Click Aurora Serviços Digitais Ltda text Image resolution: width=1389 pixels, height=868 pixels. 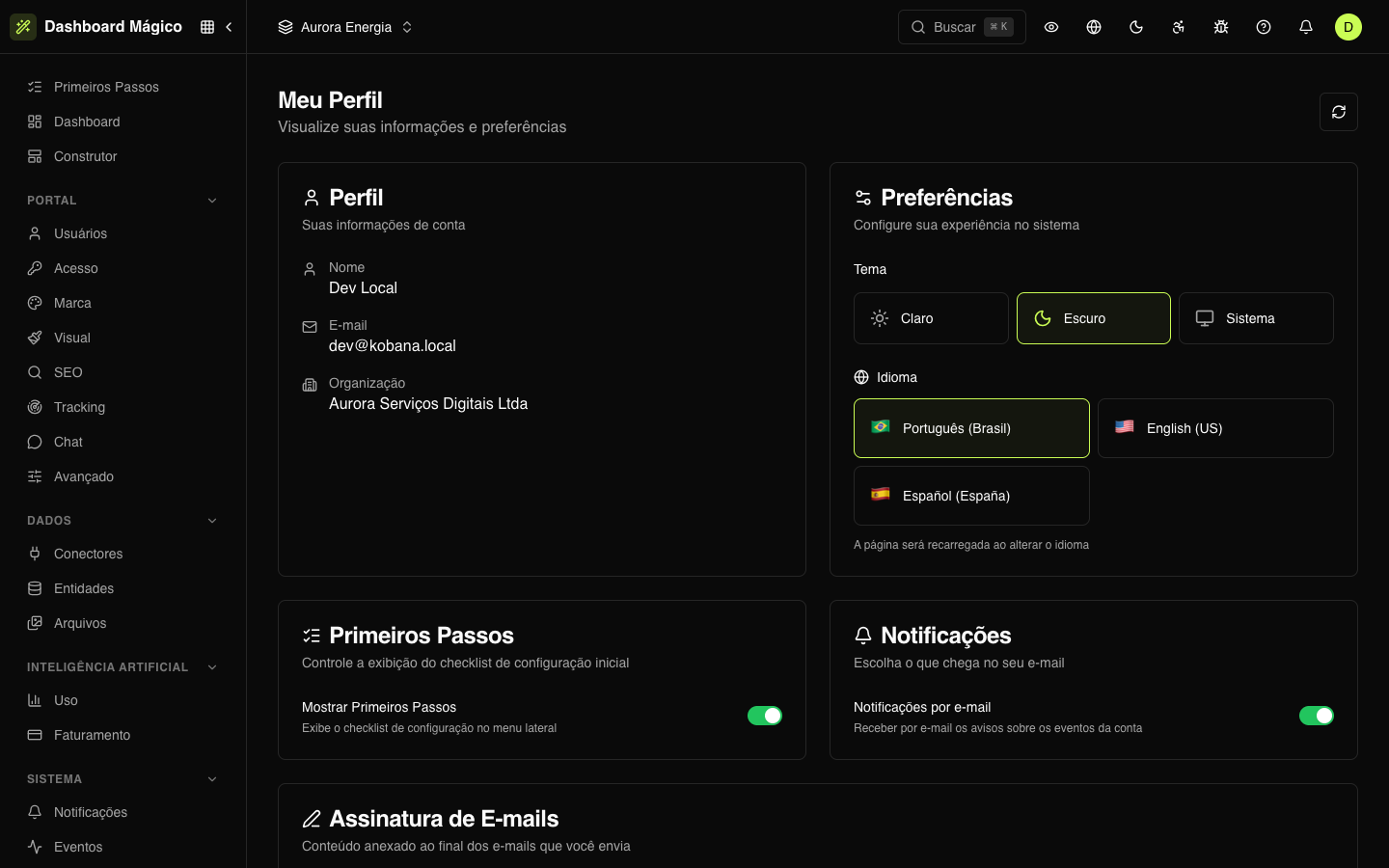coord(428,403)
